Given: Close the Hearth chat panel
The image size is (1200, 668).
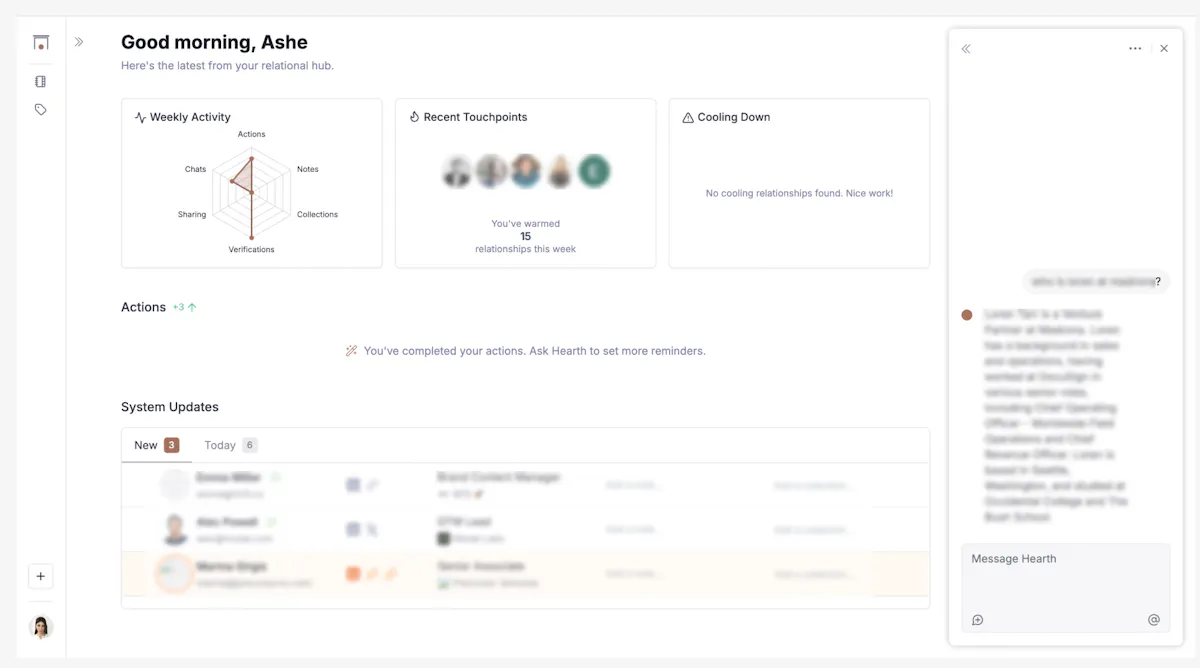Looking at the screenshot, I should pyautogui.click(x=1164, y=48).
